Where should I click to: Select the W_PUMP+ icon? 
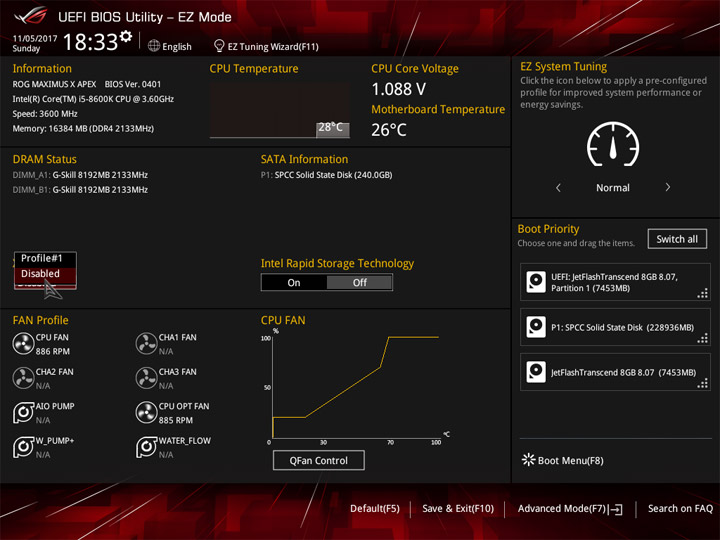coord(23,447)
